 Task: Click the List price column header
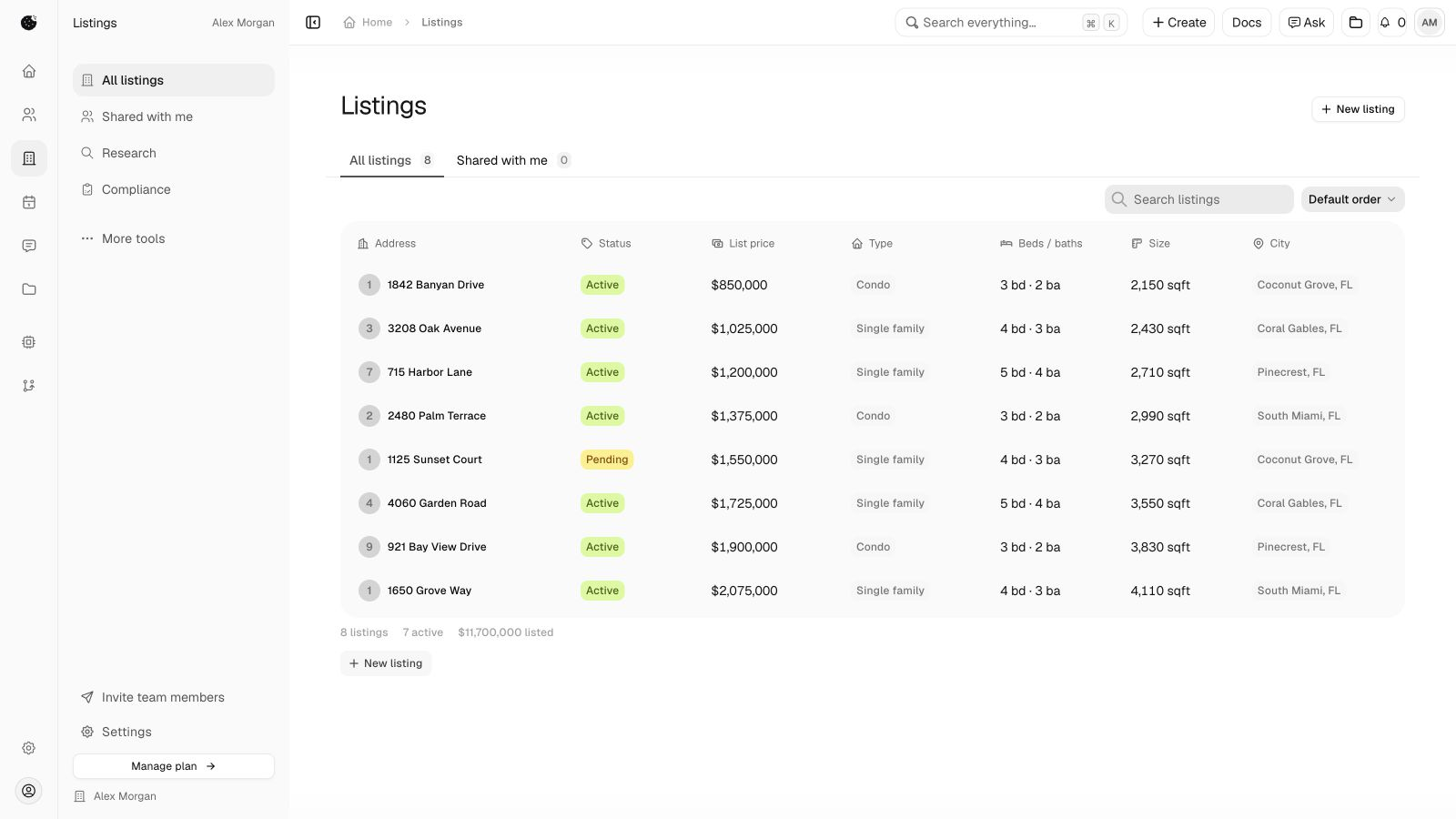pyautogui.click(x=743, y=243)
